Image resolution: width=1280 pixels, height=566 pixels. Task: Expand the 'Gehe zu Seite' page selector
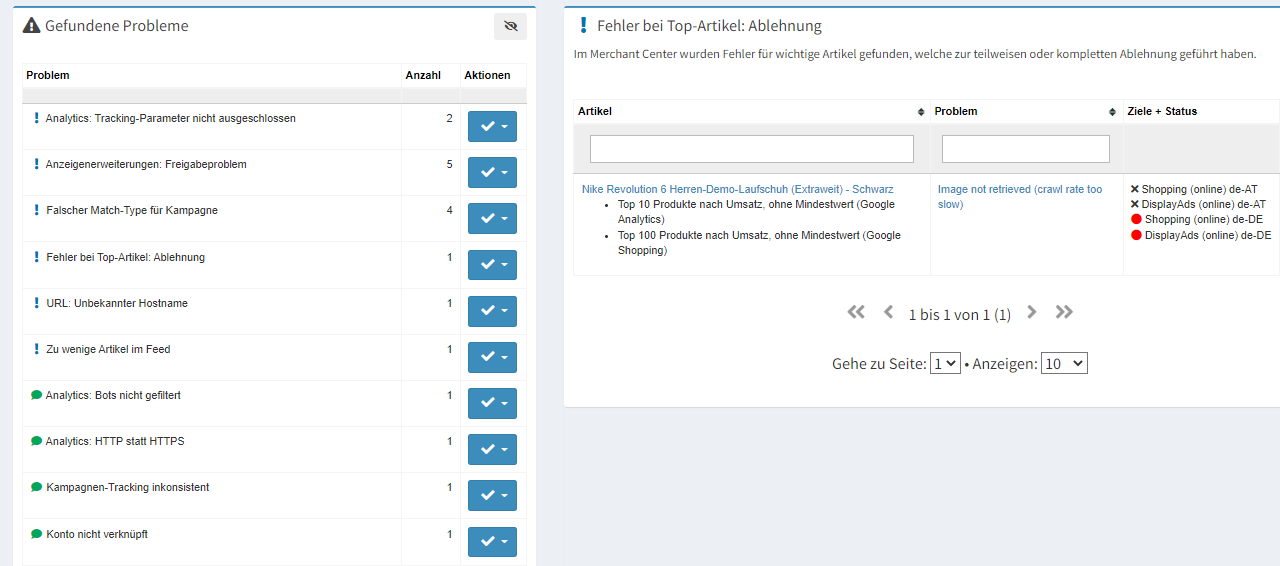(945, 364)
